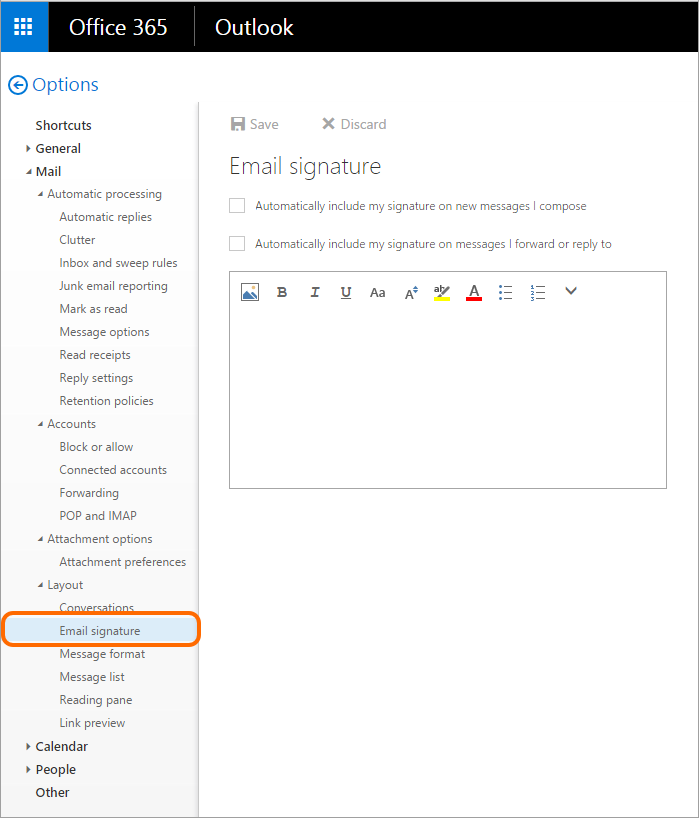Open Forwarding settings
This screenshot has height=818, width=699.
tap(89, 493)
